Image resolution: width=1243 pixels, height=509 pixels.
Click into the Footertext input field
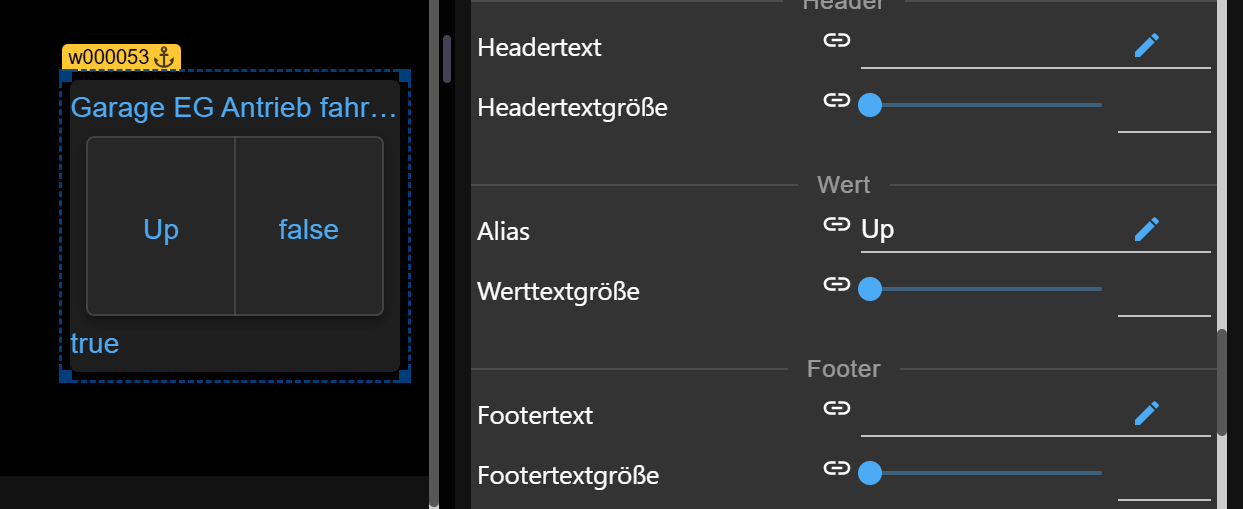[990, 415]
